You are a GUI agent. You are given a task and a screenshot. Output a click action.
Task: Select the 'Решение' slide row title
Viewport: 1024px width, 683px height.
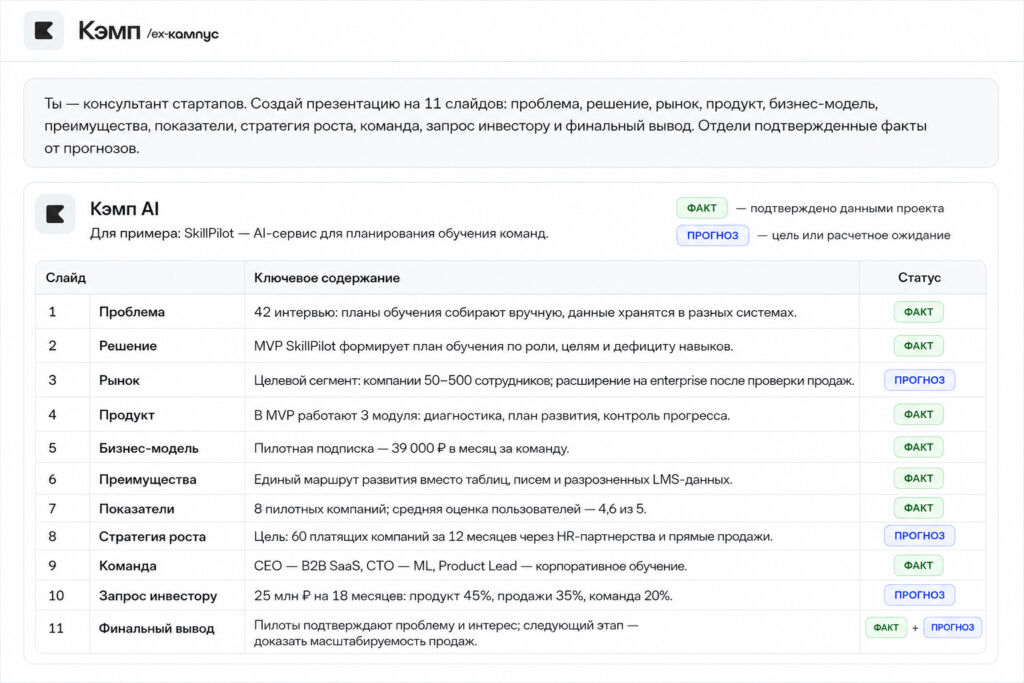coord(128,346)
